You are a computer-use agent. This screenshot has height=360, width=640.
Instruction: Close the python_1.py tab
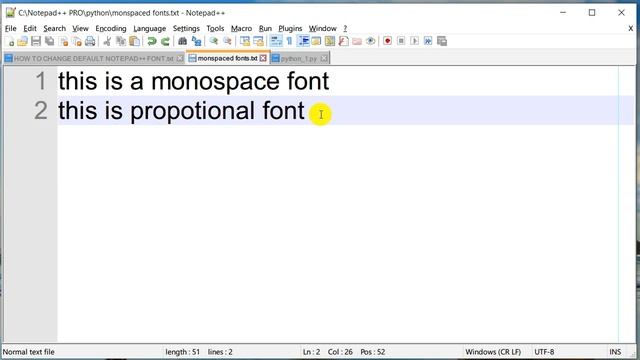click(324, 59)
